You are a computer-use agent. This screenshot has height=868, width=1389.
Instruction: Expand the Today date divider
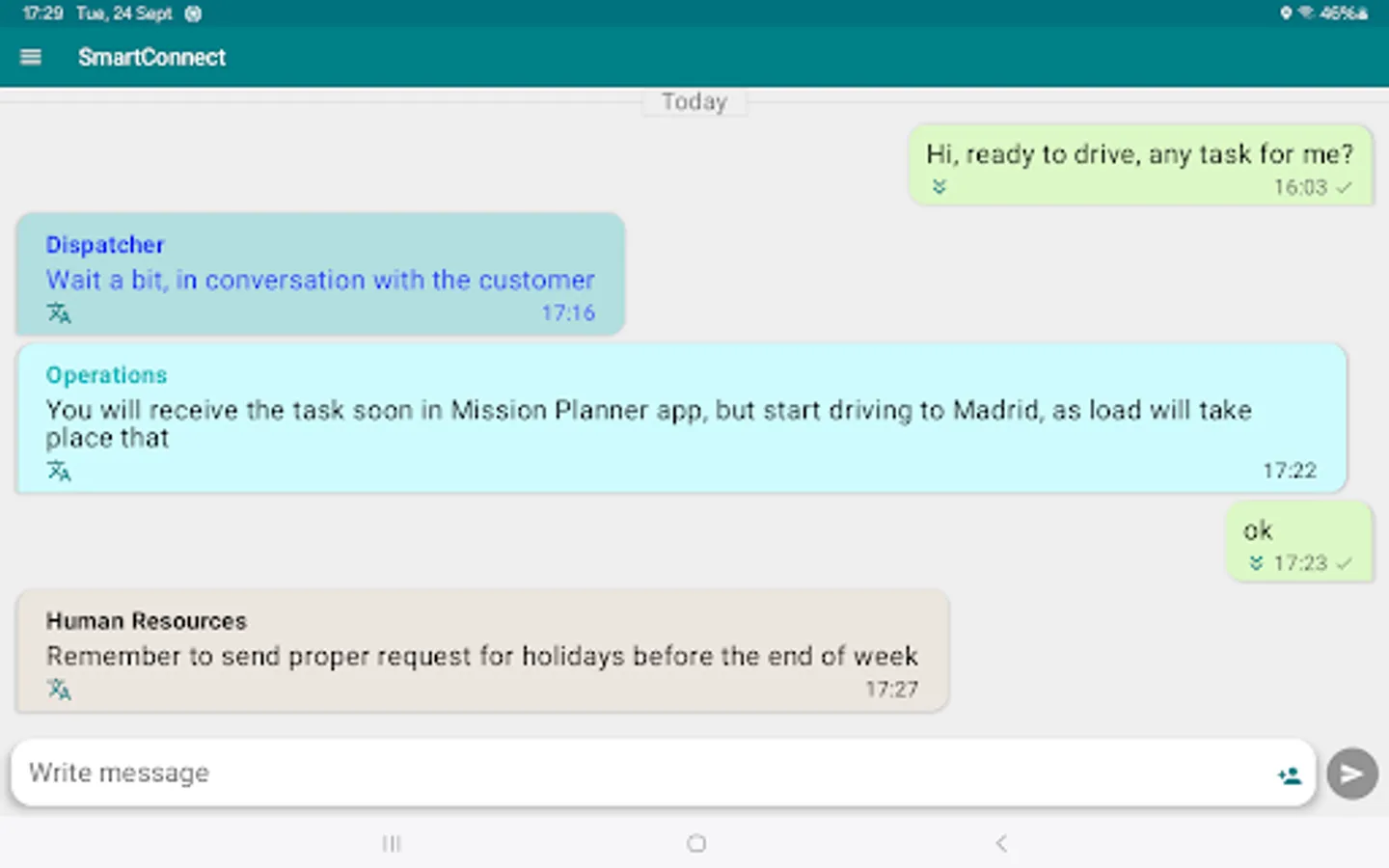(694, 101)
